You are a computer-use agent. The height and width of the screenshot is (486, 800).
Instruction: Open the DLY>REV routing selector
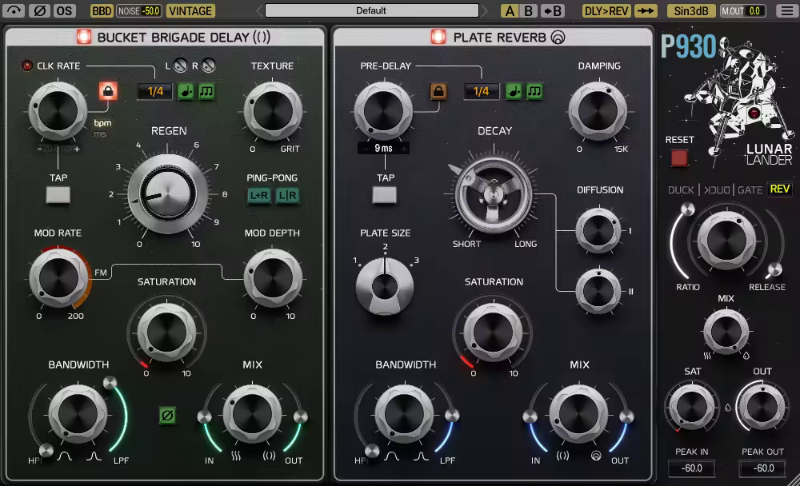coord(605,11)
